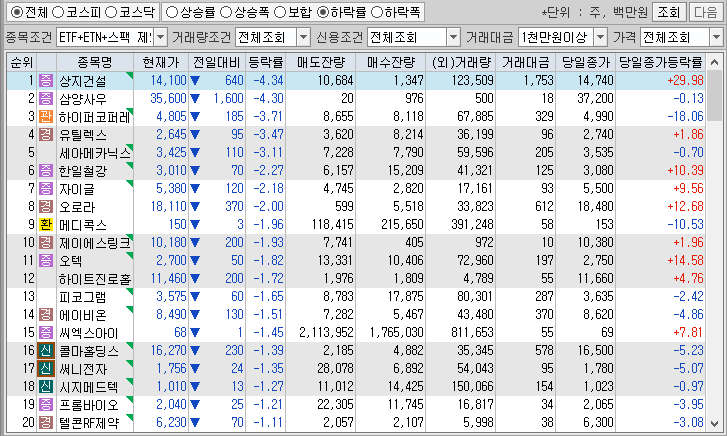727x436 pixels.
Task: Click the 전일대비 column header
Action: click(x=217, y=62)
